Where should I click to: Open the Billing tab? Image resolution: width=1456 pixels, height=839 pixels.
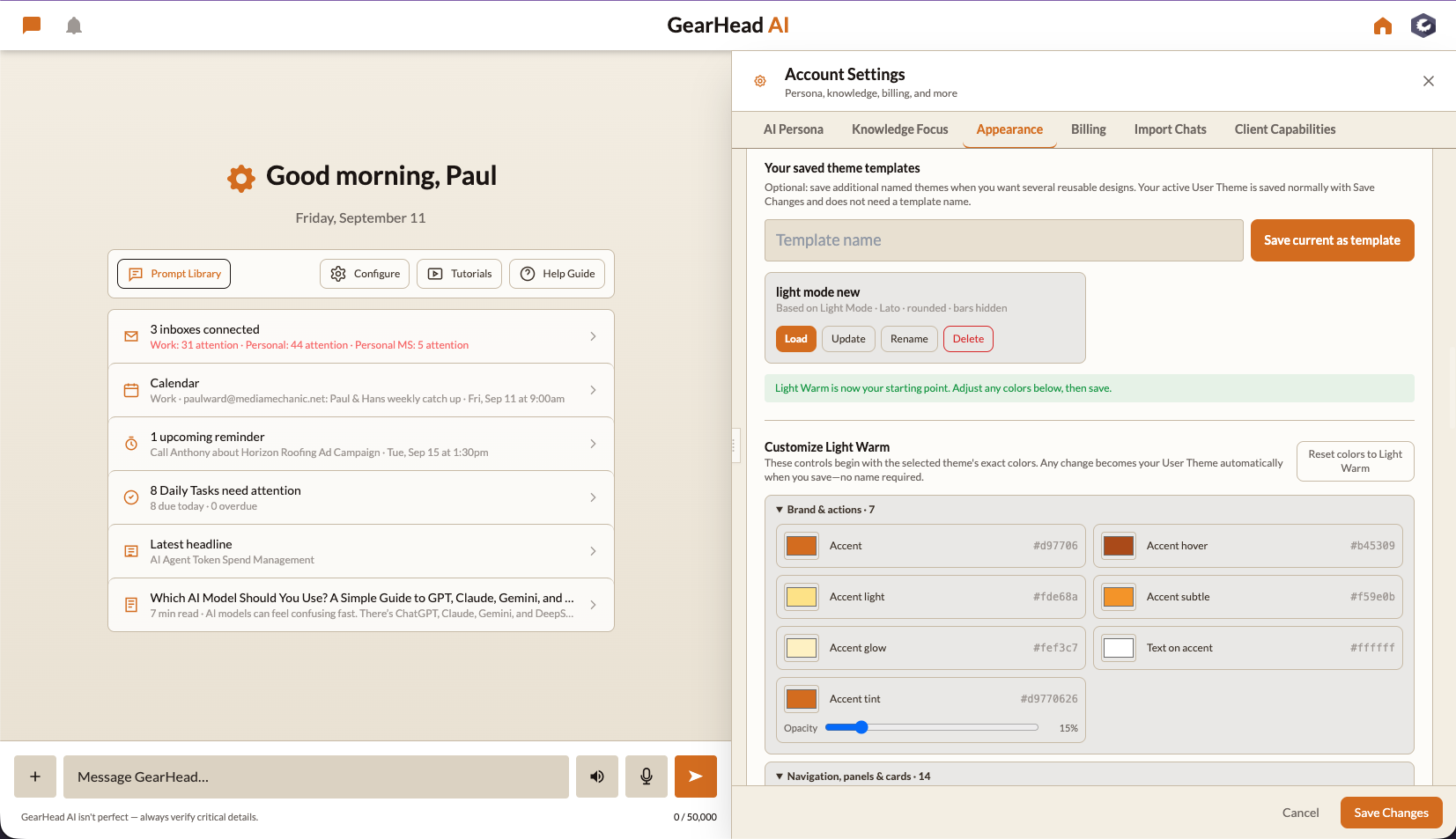click(1089, 129)
